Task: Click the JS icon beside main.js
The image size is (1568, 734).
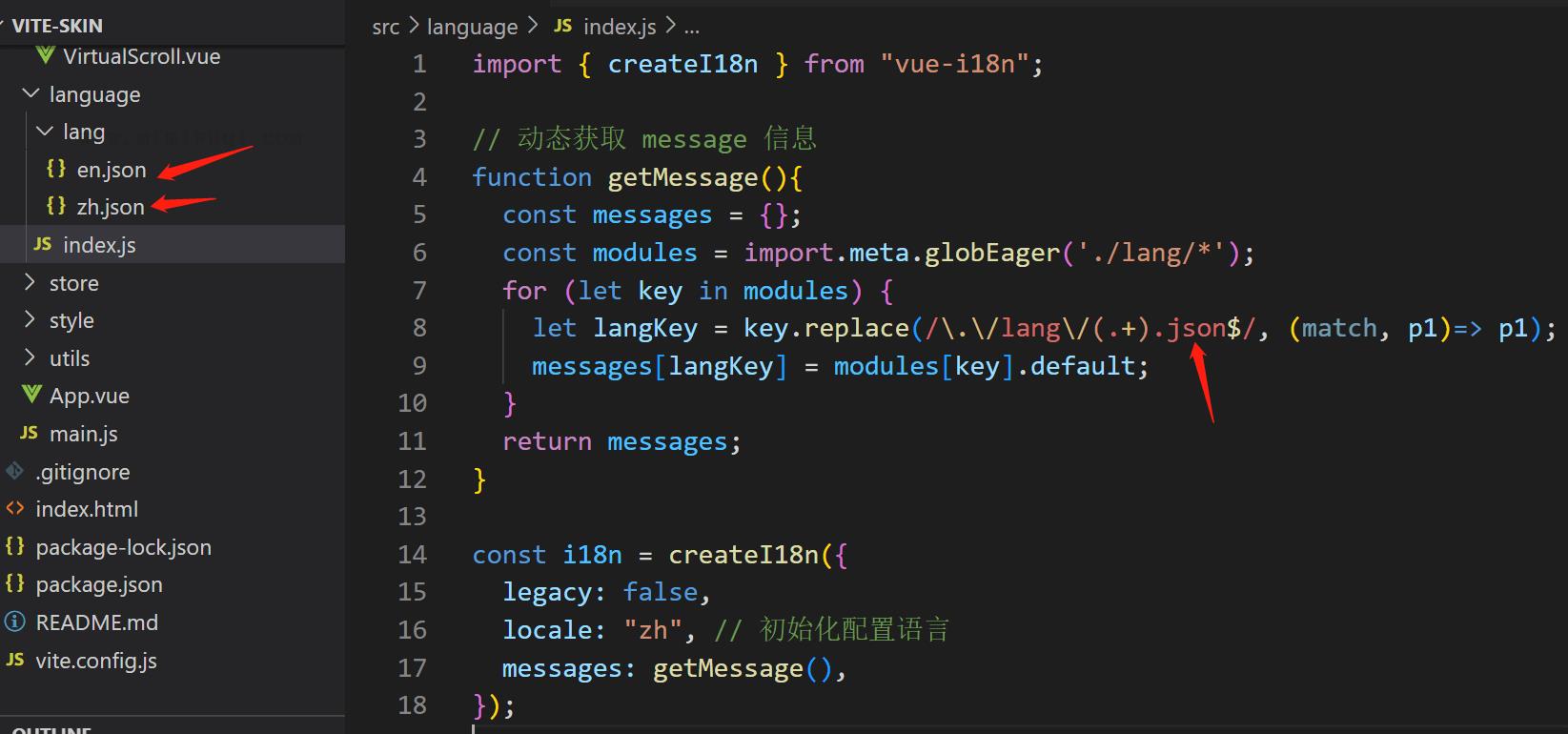Action: [x=29, y=433]
